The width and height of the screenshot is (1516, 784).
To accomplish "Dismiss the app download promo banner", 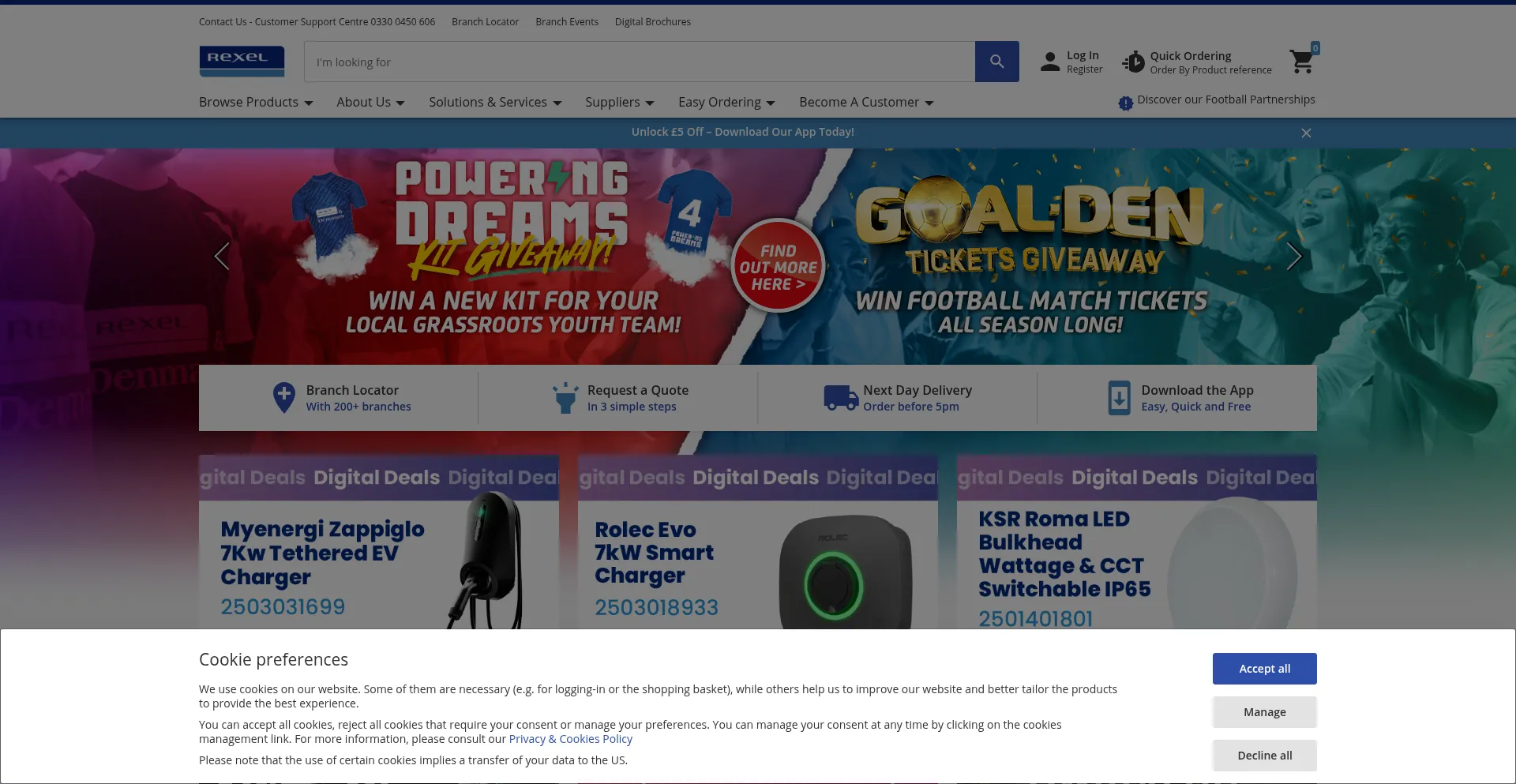I will coord(1306,133).
